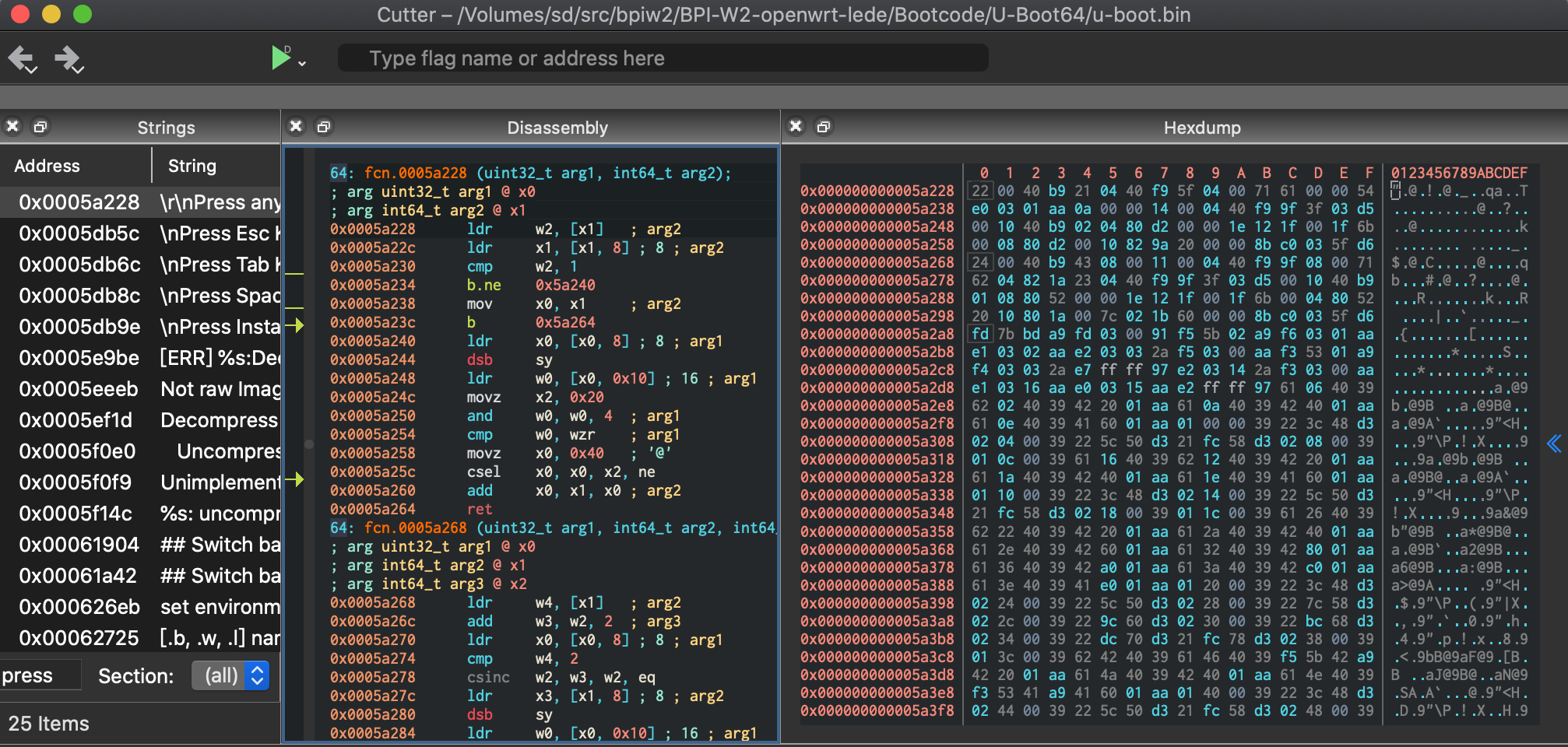Click the forward navigation arrow
This screenshot has width=1568, height=747.
69,58
